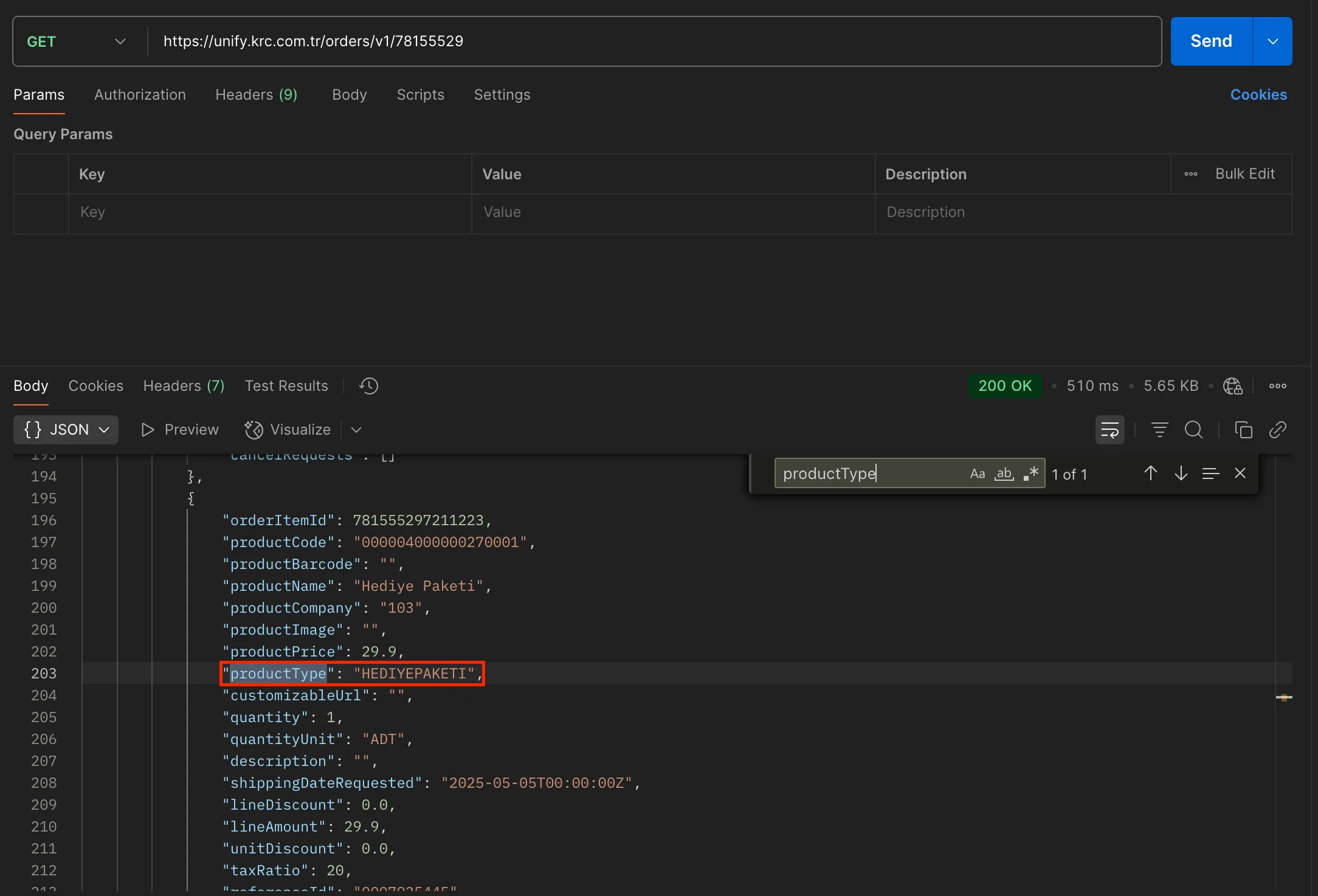Click the "ADT" quantityUnit value
Viewport: 1318px width, 896px height.
tap(383, 739)
